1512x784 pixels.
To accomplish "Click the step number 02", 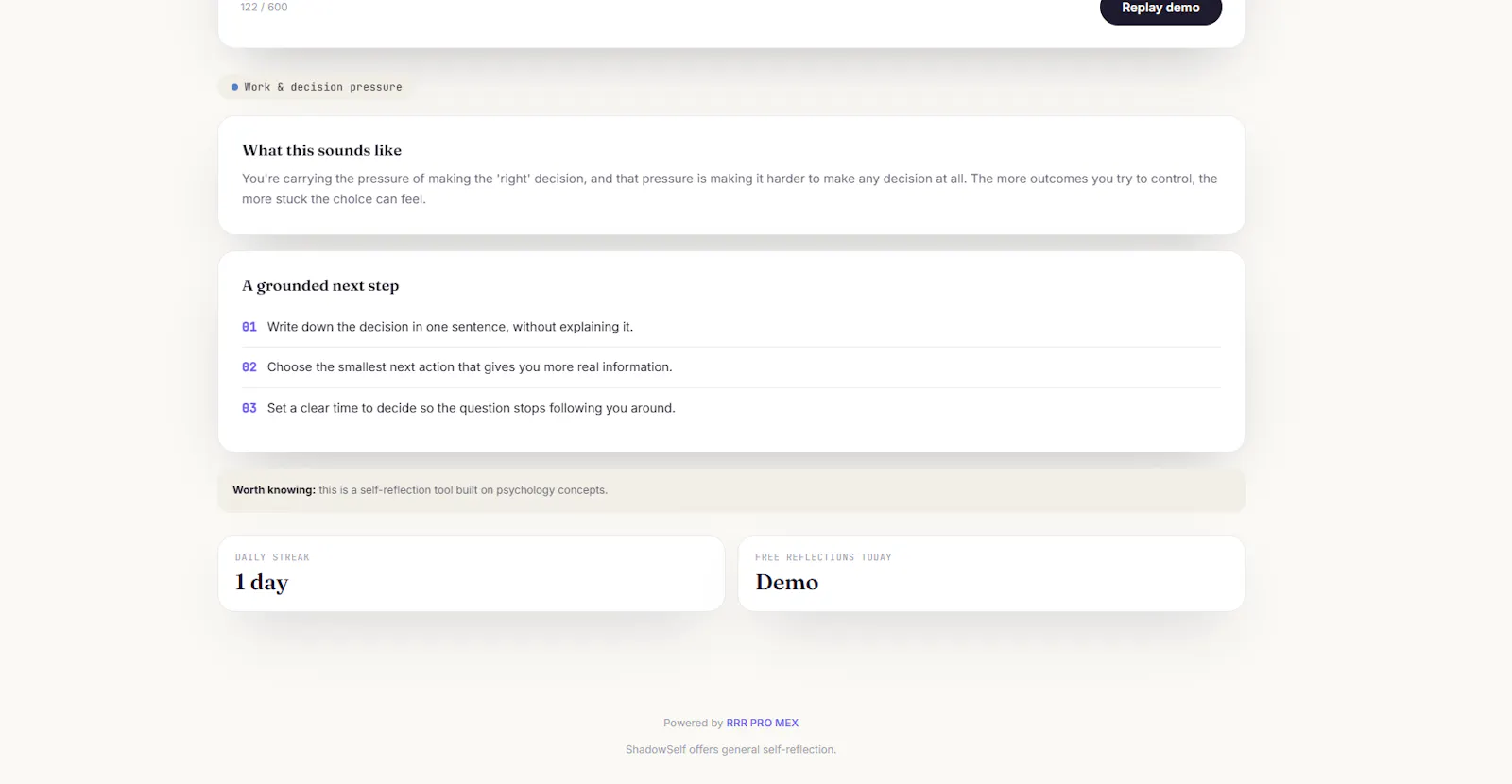I will click(249, 367).
